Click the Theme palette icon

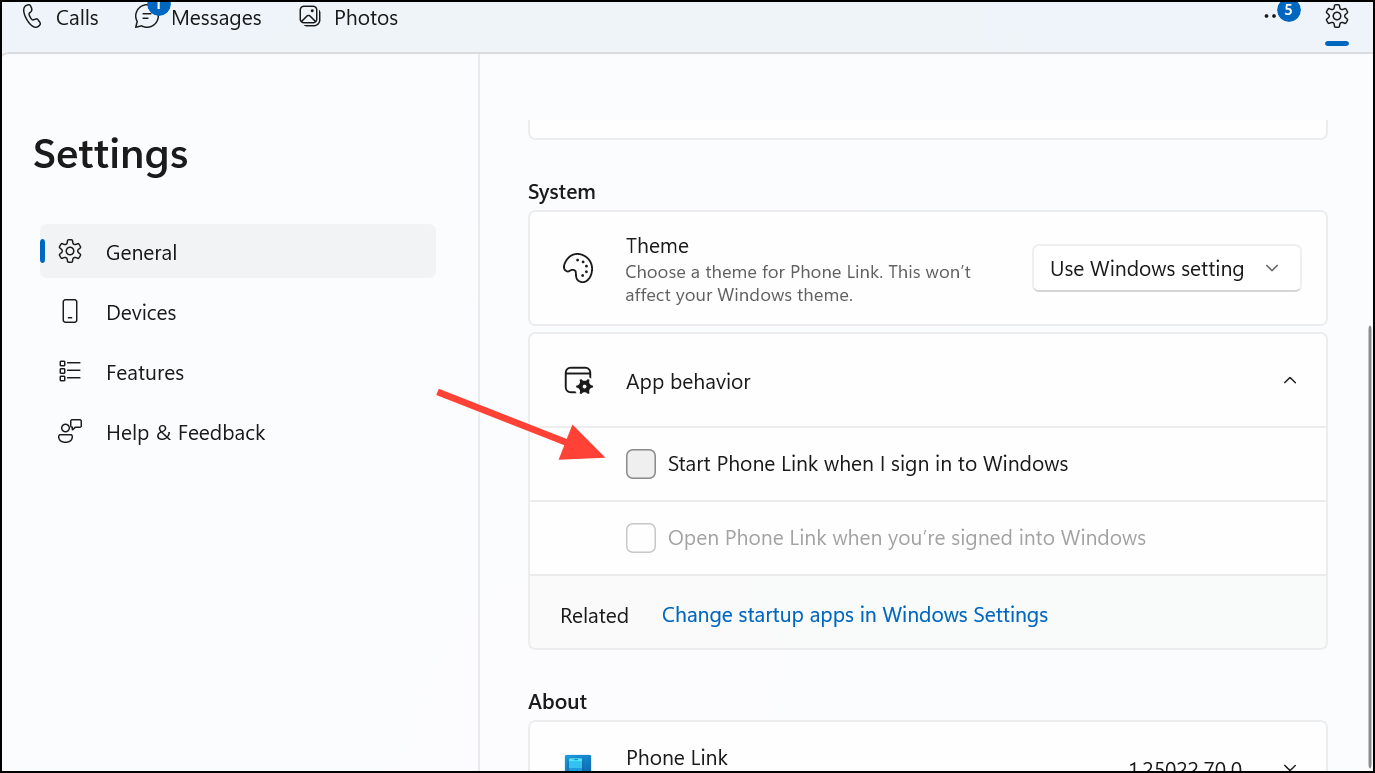pyautogui.click(x=578, y=268)
